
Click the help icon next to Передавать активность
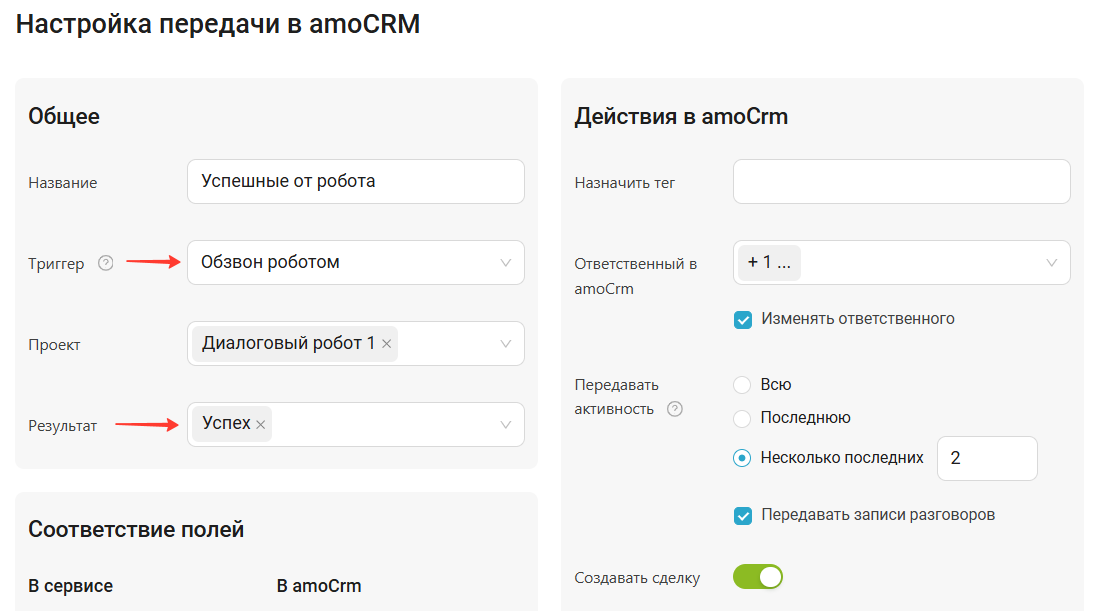pos(674,409)
